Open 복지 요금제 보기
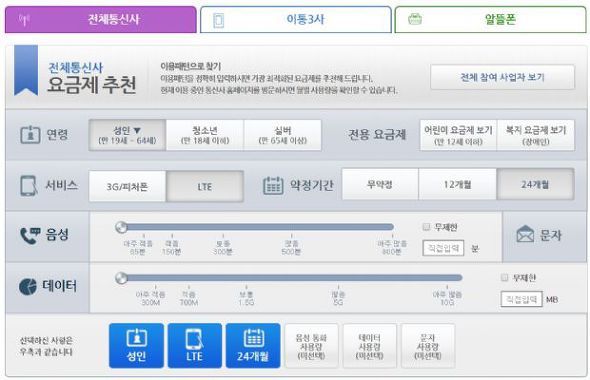This screenshot has height=380, width=590. [536, 135]
